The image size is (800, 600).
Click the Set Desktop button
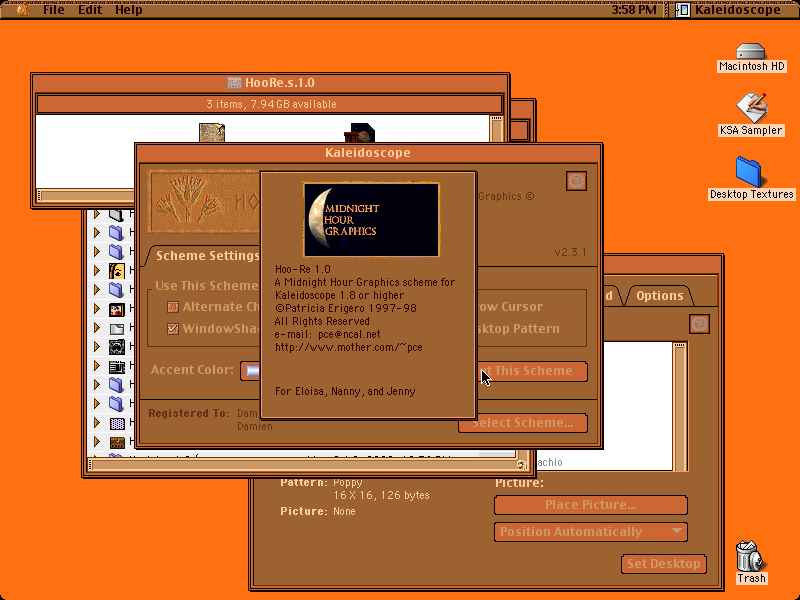pyautogui.click(x=663, y=564)
